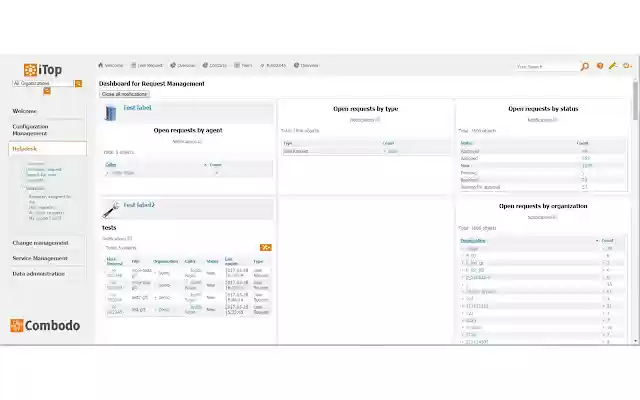Sort by Type column in type table
The image size is (640, 400).
pos(288,143)
